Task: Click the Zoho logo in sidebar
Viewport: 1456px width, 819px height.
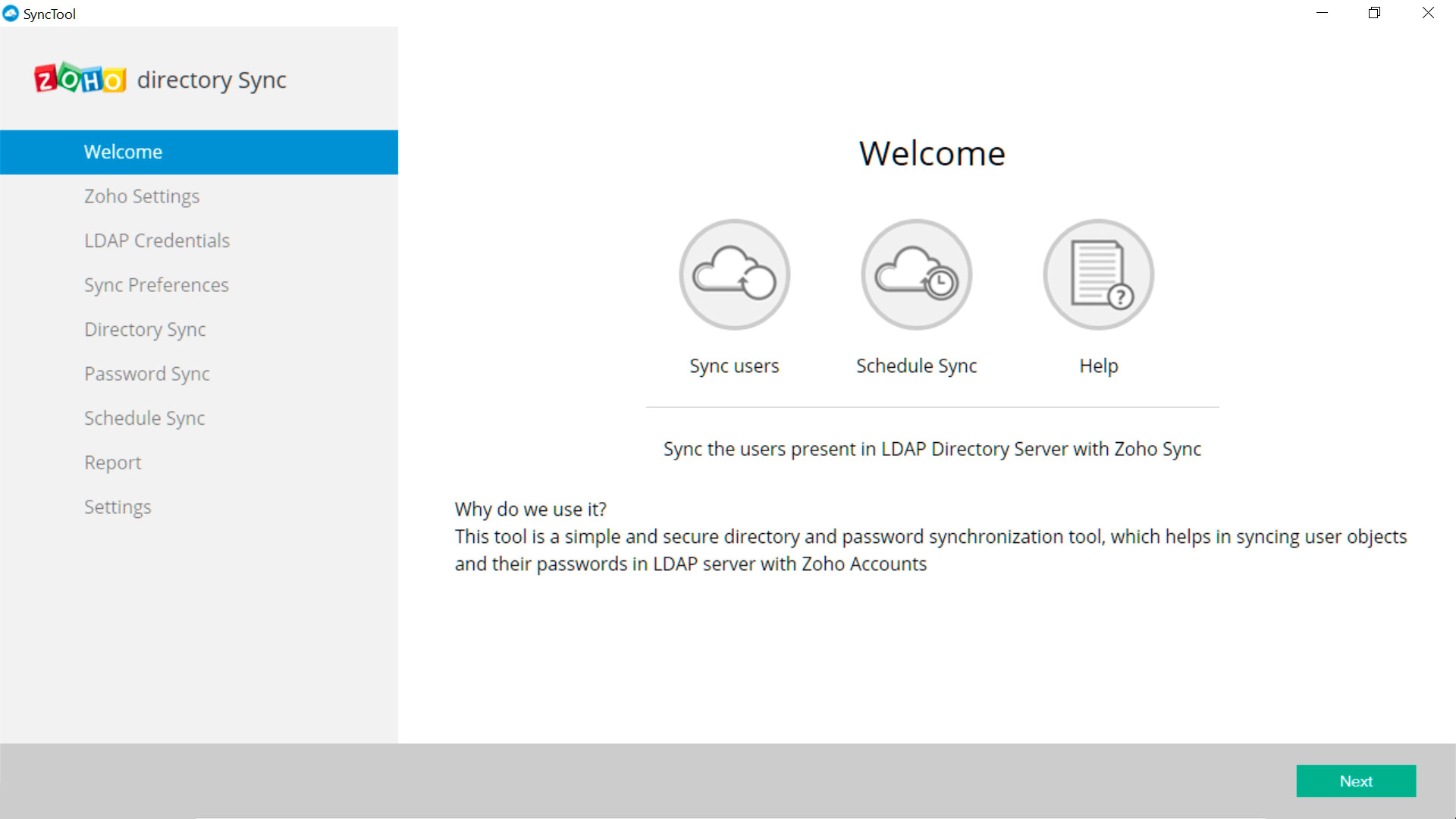Action: pos(80,79)
